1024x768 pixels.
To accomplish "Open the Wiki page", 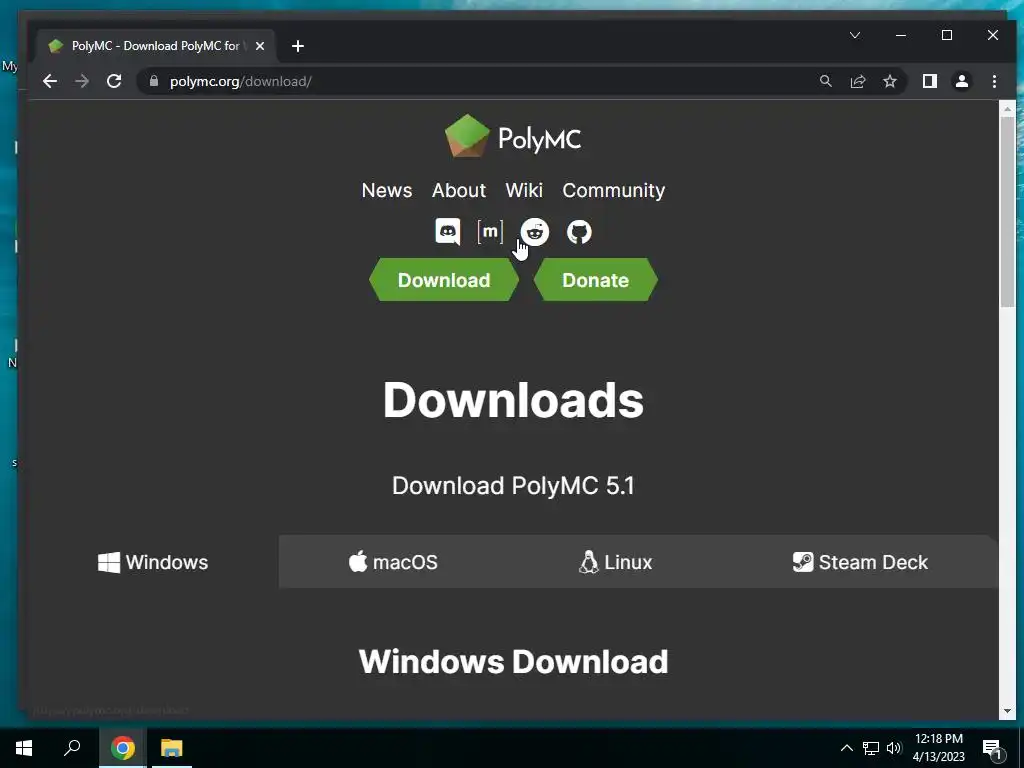I will (x=524, y=190).
